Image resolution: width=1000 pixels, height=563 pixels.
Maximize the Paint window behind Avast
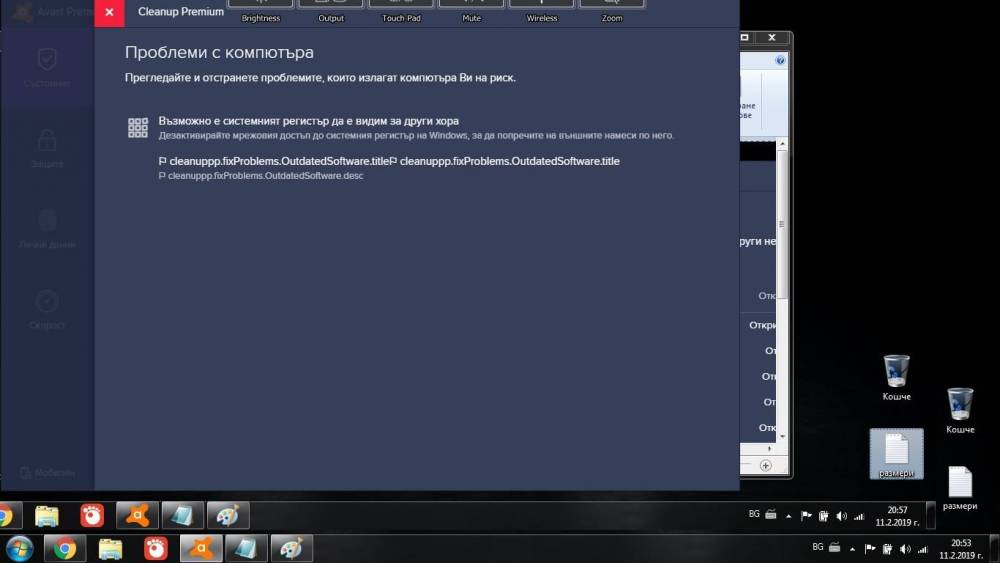click(x=744, y=38)
